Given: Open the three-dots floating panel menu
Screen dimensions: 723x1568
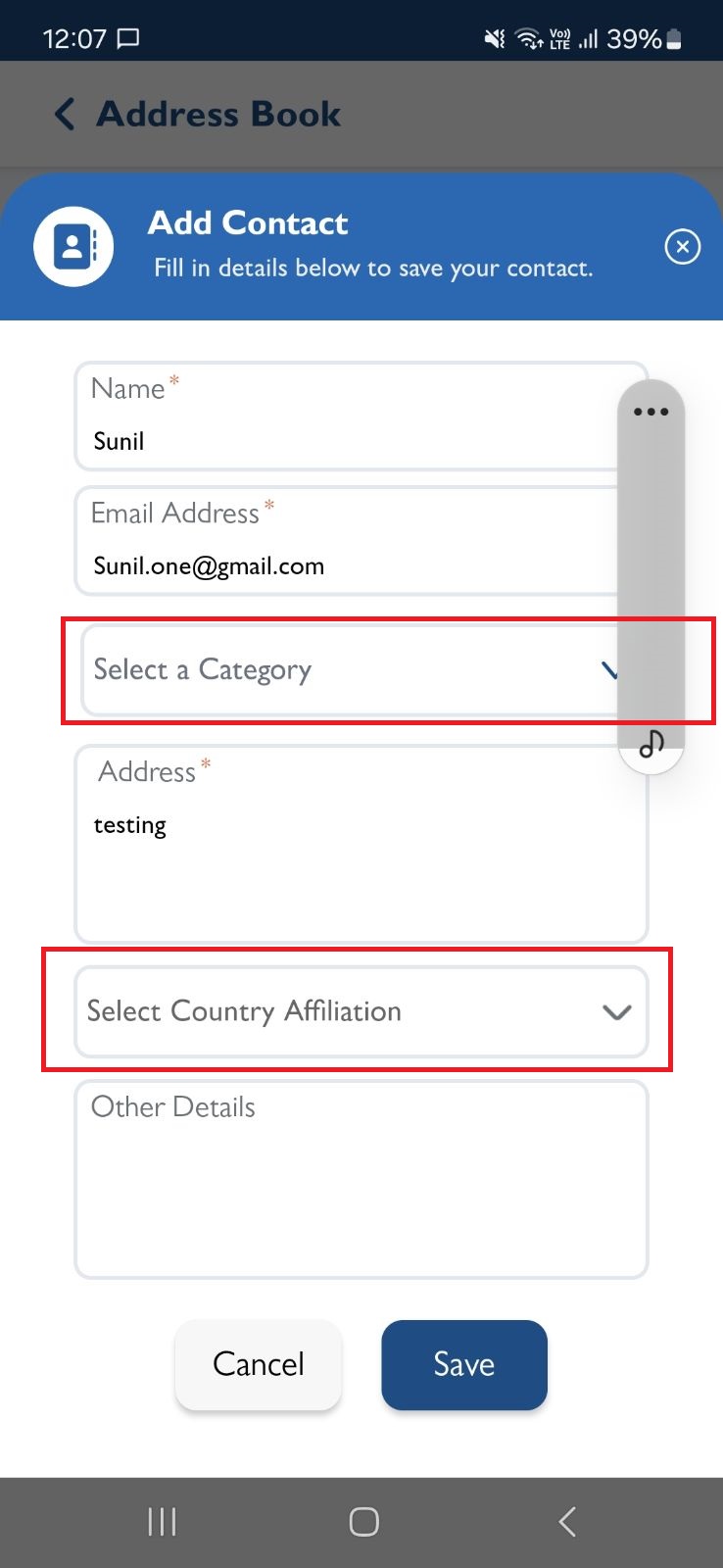Looking at the screenshot, I should point(651,412).
